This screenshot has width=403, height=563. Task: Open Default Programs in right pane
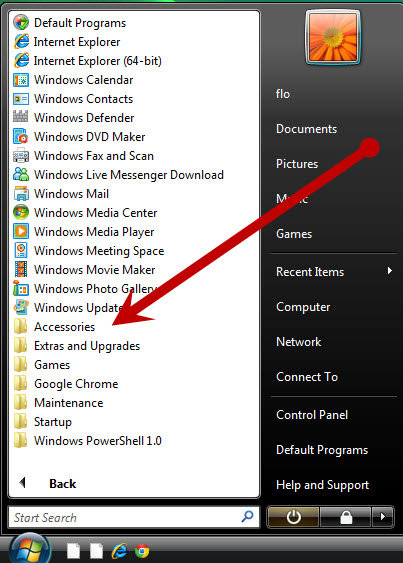tap(322, 450)
